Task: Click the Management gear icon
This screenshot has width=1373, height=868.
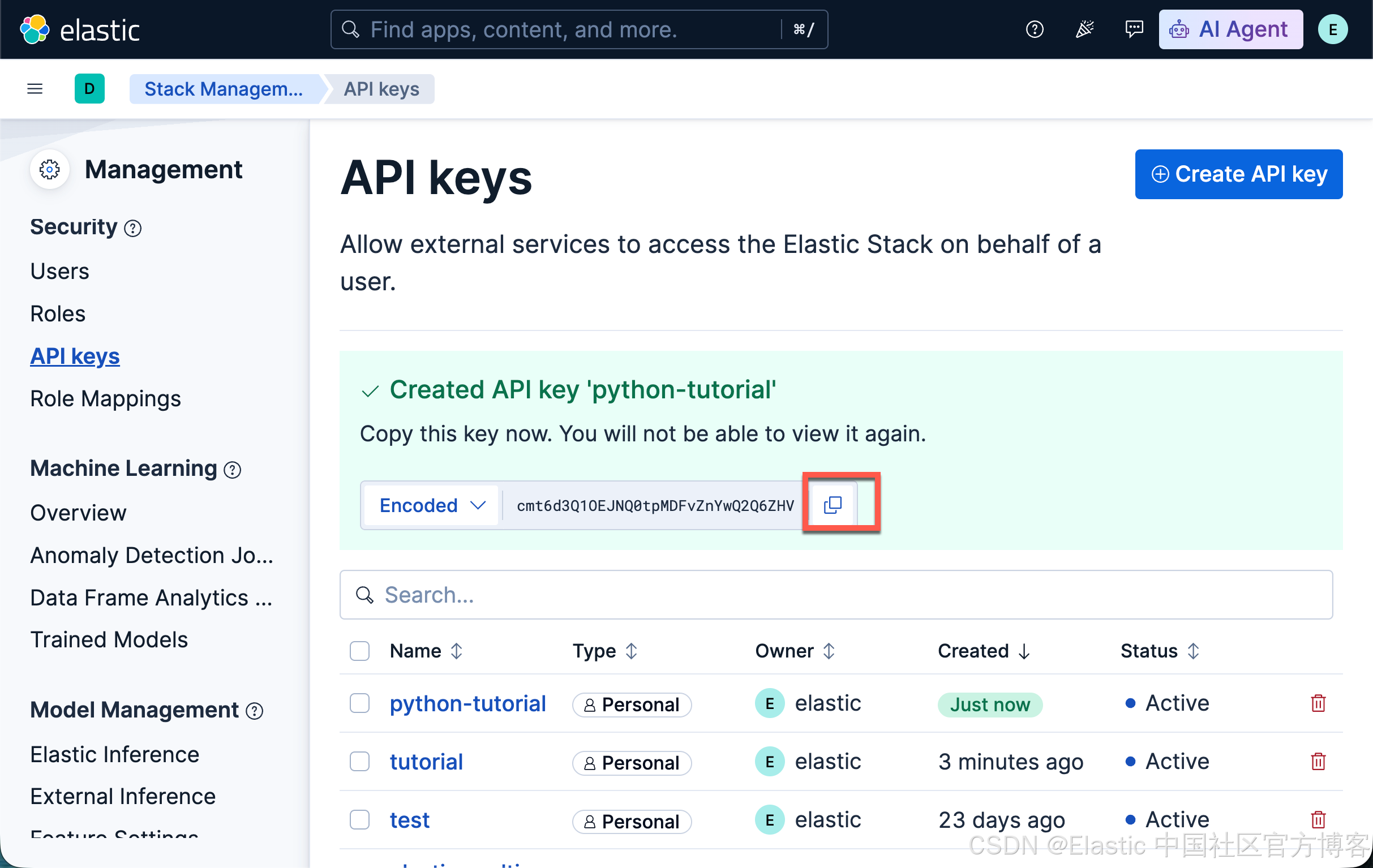Action: (50, 170)
